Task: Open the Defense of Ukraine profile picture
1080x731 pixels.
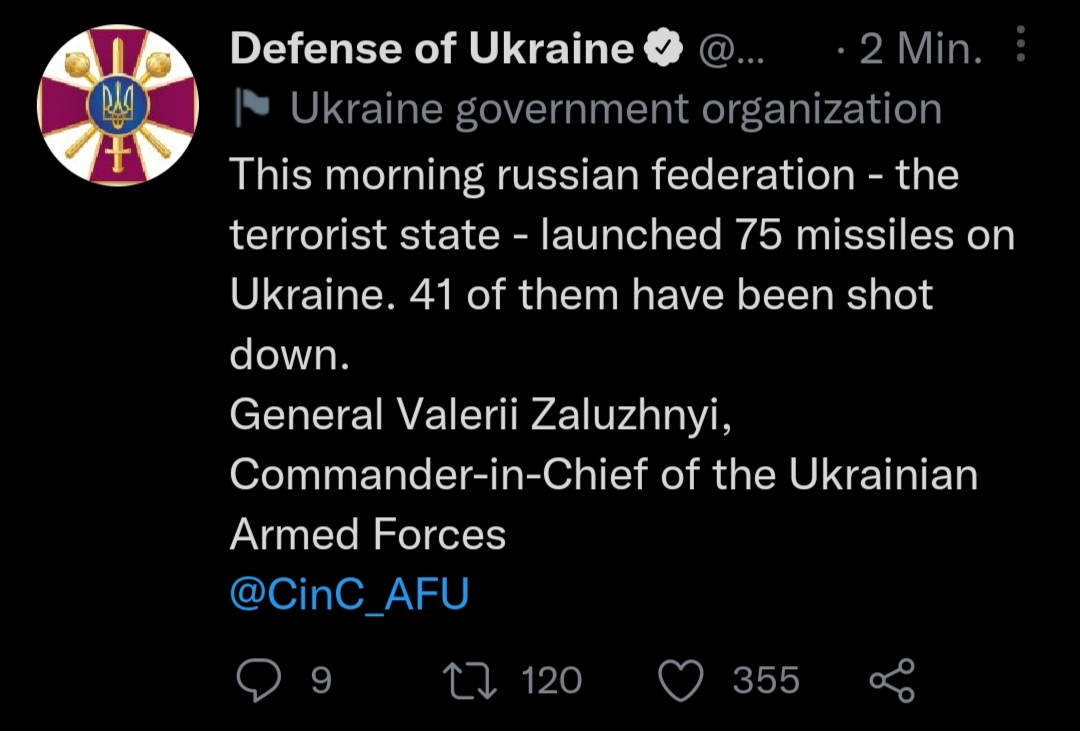Action: (x=118, y=106)
